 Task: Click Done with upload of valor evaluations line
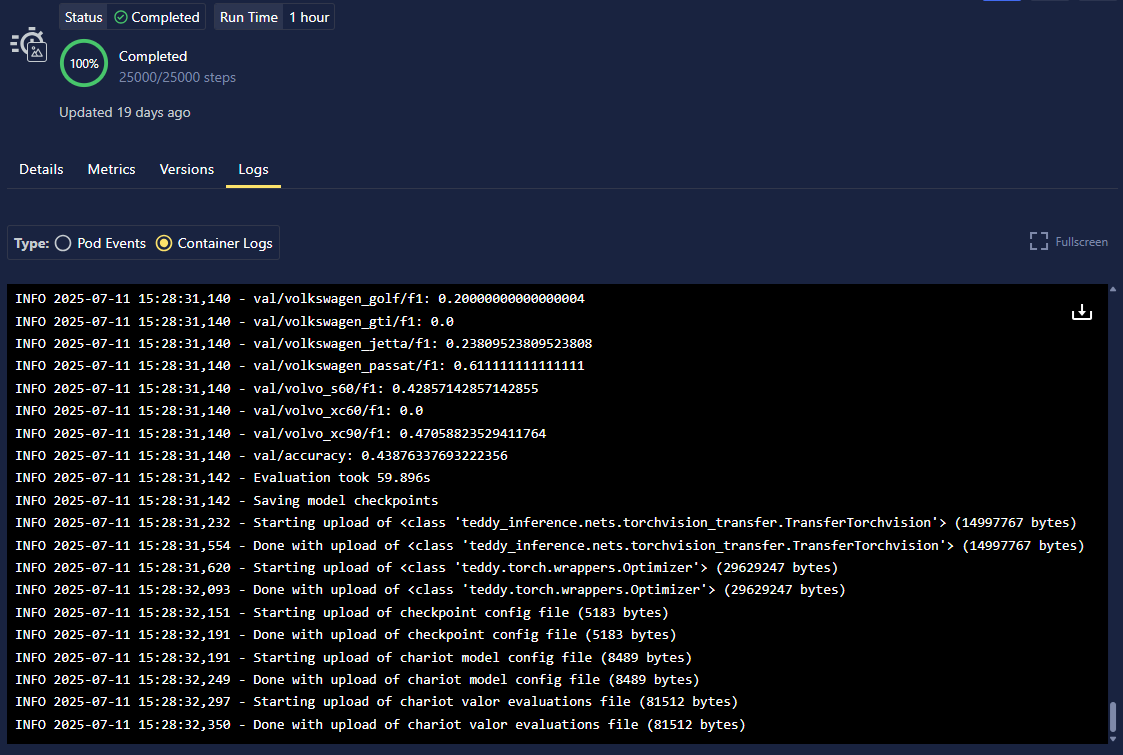(x=380, y=725)
